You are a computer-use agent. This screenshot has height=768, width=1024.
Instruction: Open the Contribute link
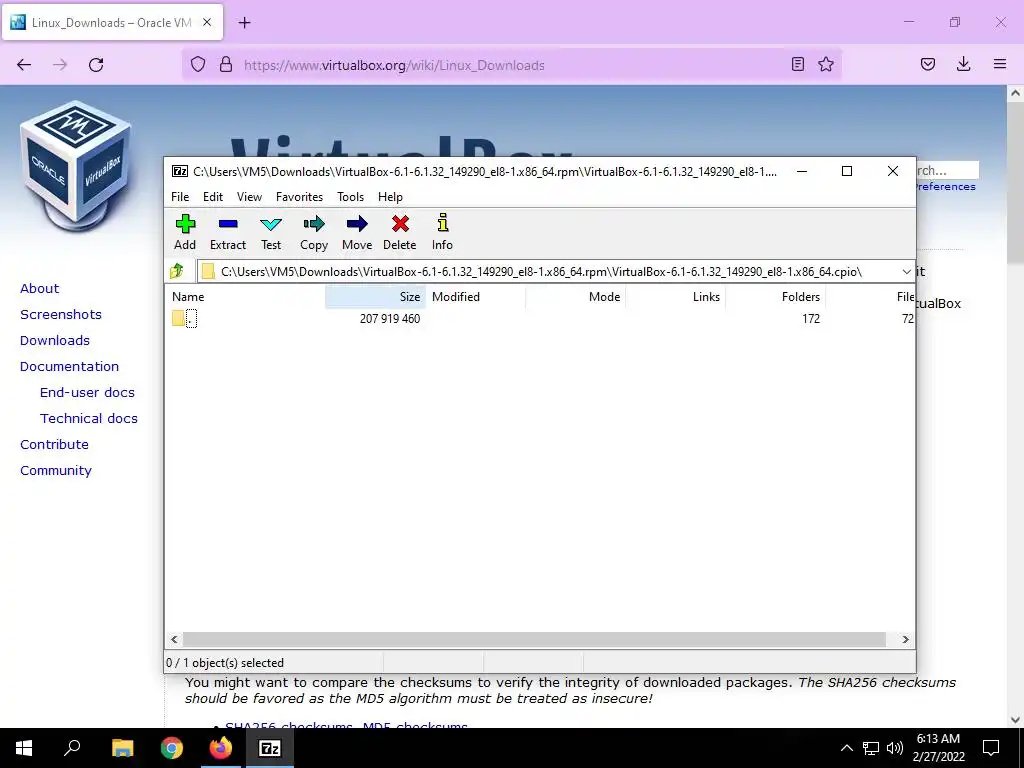[x=54, y=445]
